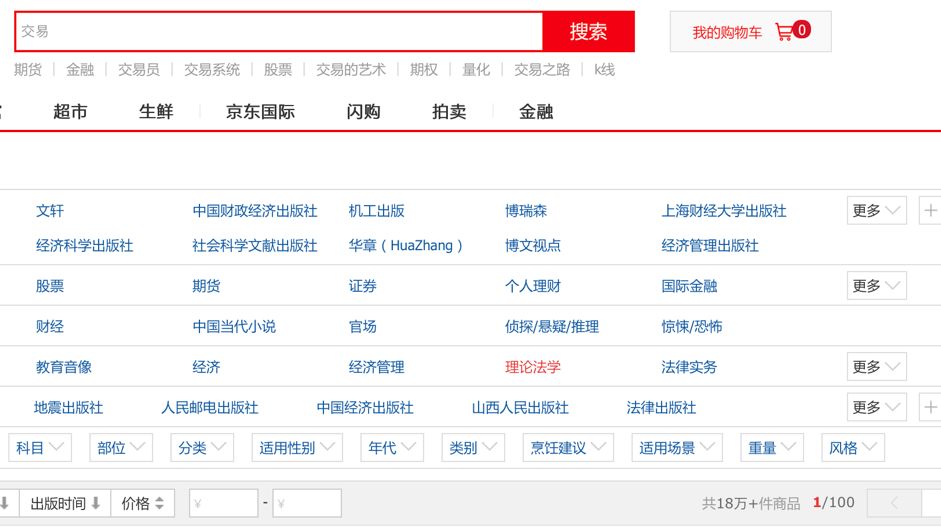Expand 更多 in the 教育音像 row
Image resolution: width=941 pixels, height=527 pixels.
(x=876, y=367)
